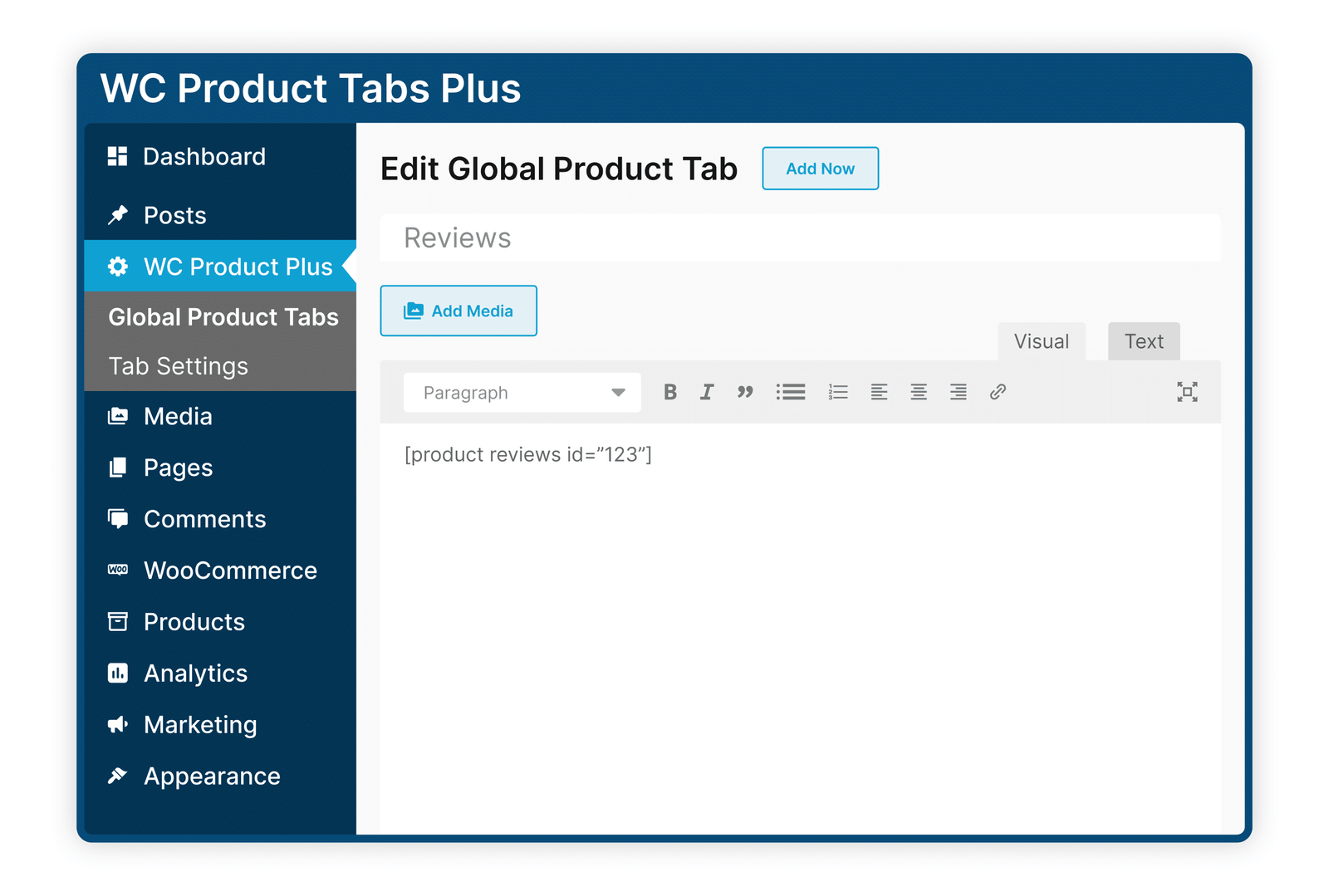The width and height of the screenshot is (1329, 896).
Task: Open Analytics menu label
Action: click(196, 673)
